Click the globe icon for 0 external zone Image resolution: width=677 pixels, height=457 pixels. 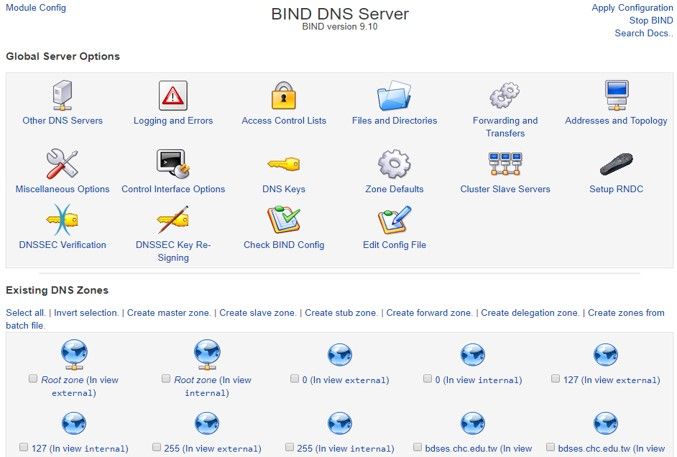(x=340, y=355)
